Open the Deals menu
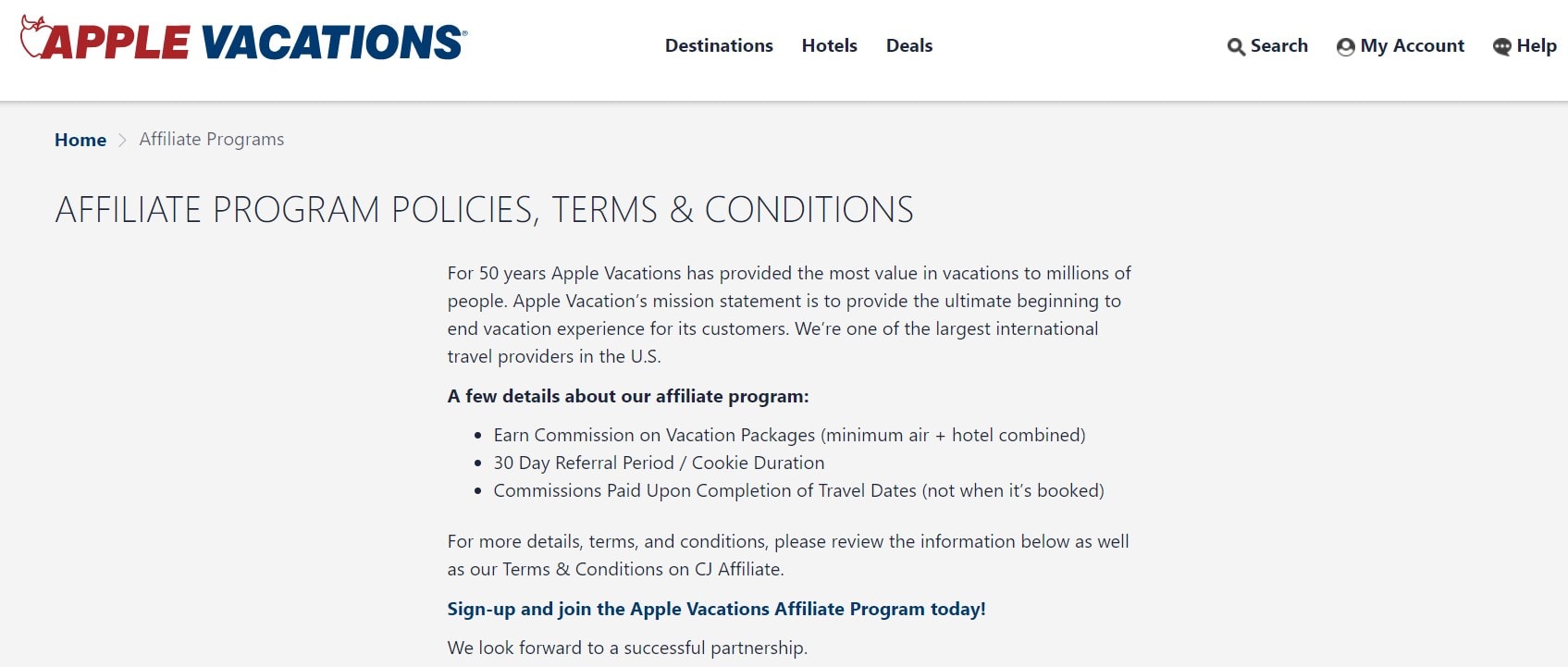The width and height of the screenshot is (1568, 667). (x=908, y=45)
